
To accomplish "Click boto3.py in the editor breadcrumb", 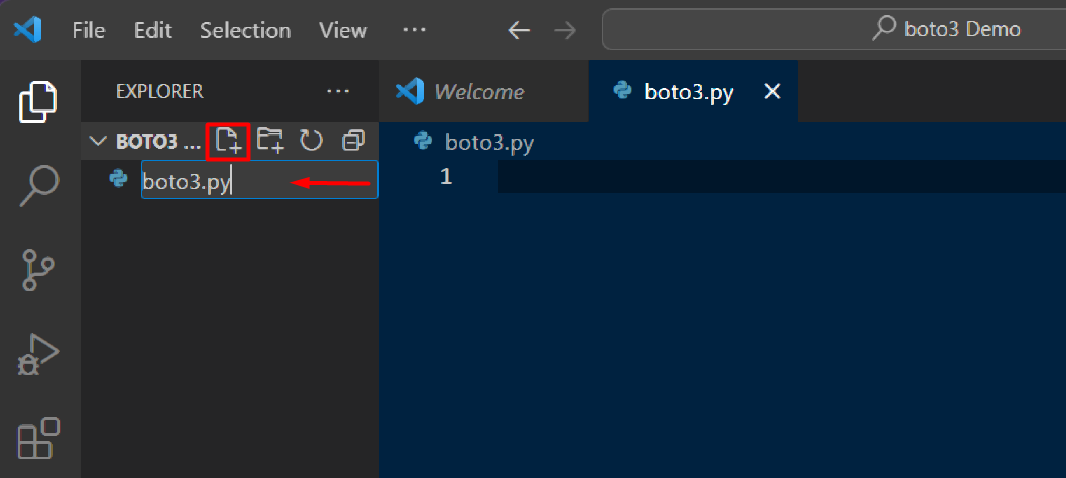I will tap(489, 142).
